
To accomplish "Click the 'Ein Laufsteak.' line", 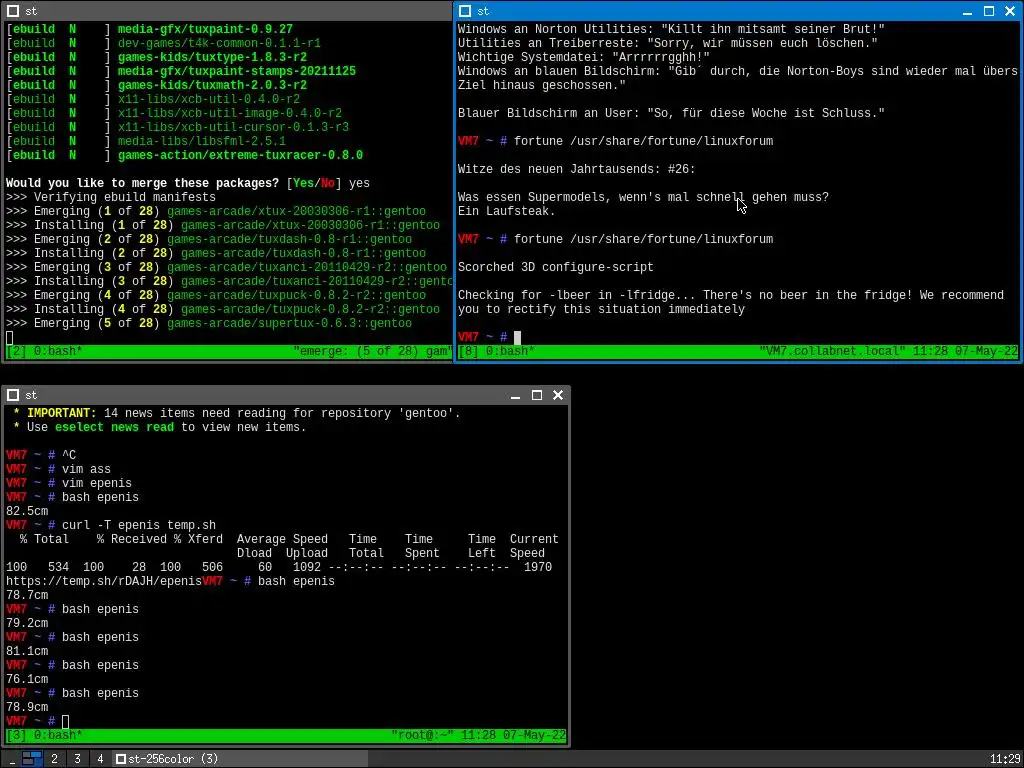I will (507, 212).
